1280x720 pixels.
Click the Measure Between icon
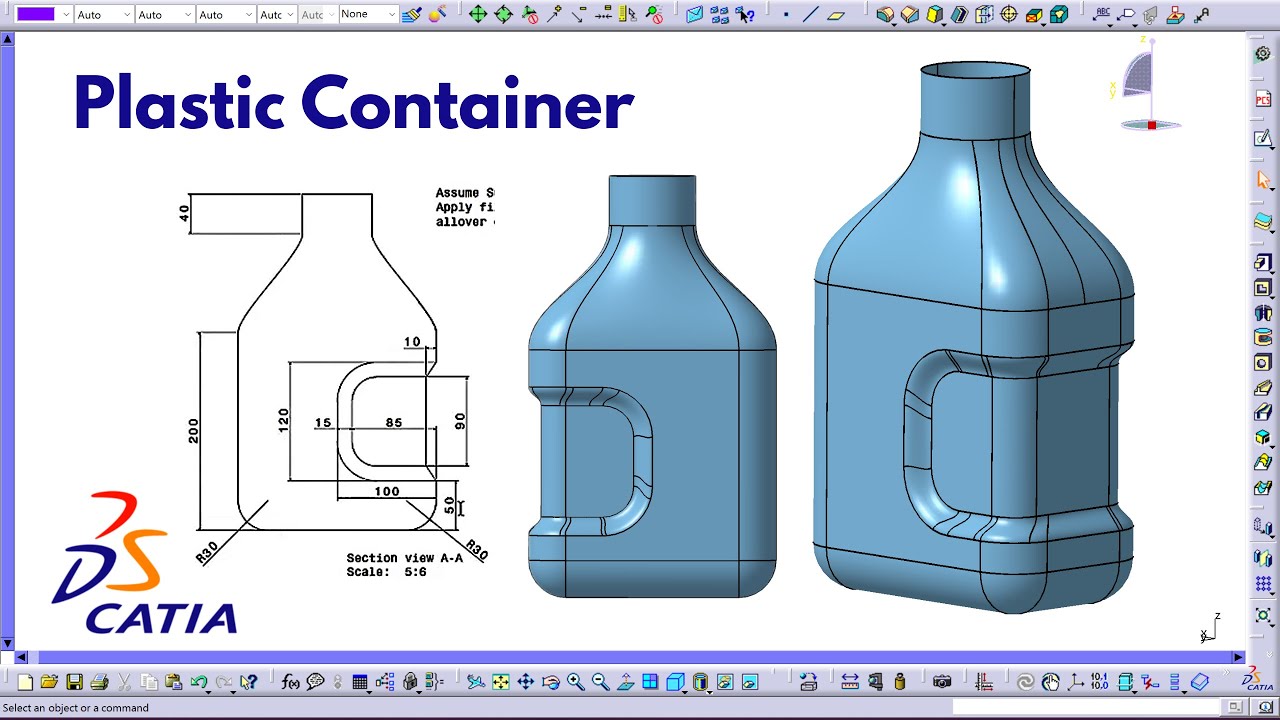pos(850,682)
